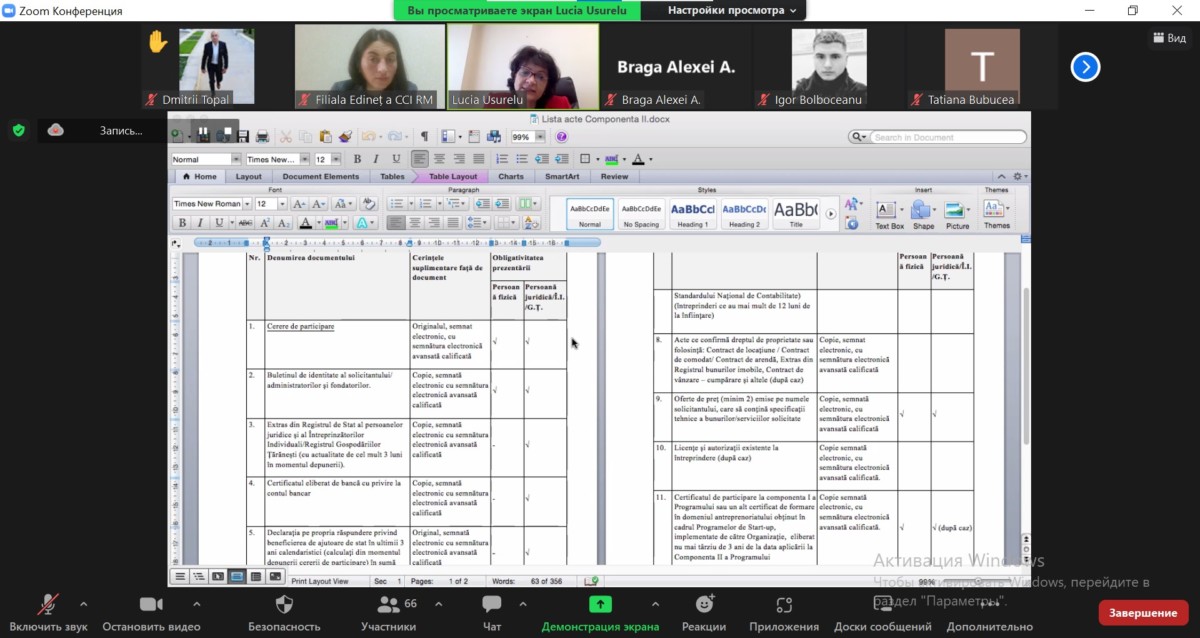This screenshot has height=638, width=1200.
Task: Collapse the ribbon with the chevron
Action: point(1002,177)
